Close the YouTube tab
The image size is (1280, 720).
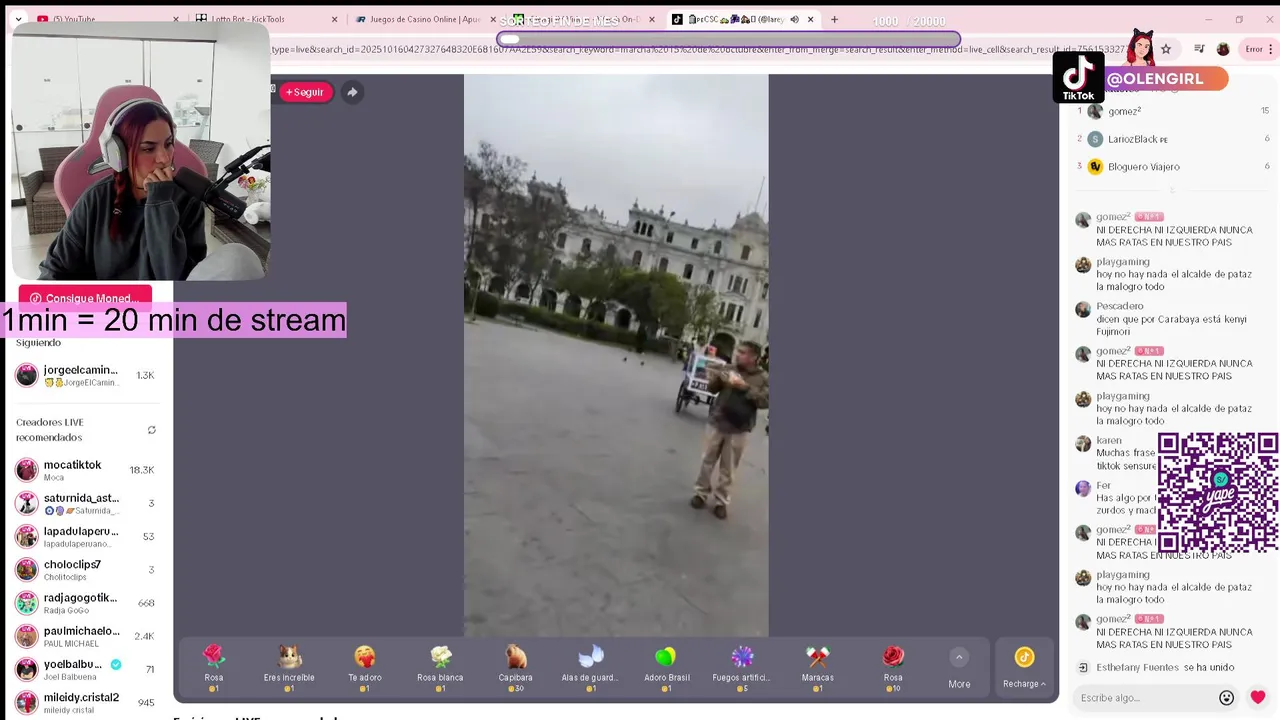click(x=176, y=19)
